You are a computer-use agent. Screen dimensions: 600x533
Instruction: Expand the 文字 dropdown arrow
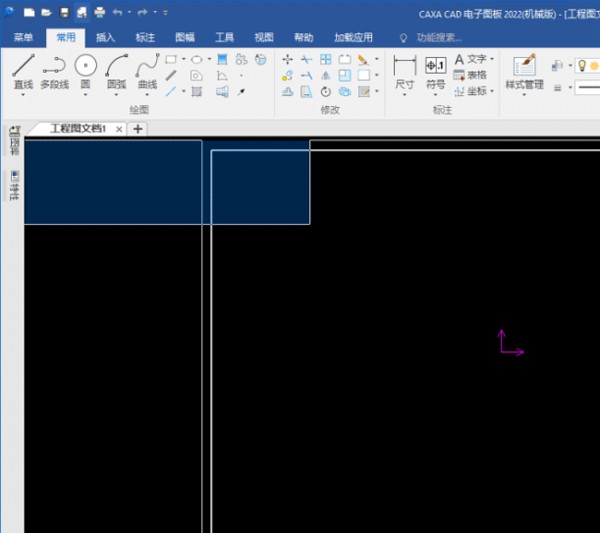coord(492,59)
